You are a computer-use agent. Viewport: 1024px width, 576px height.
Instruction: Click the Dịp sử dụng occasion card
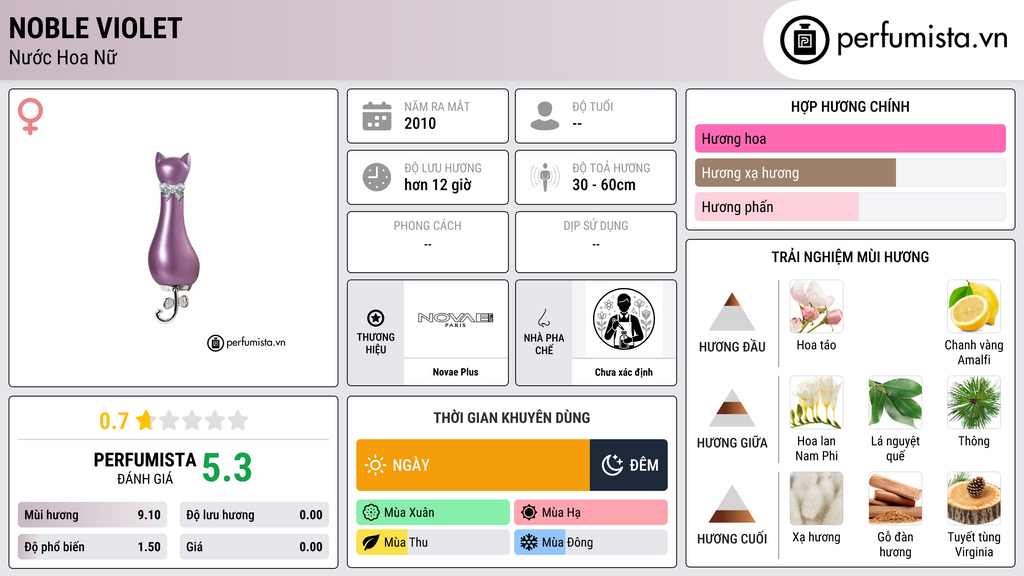[596, 242]
